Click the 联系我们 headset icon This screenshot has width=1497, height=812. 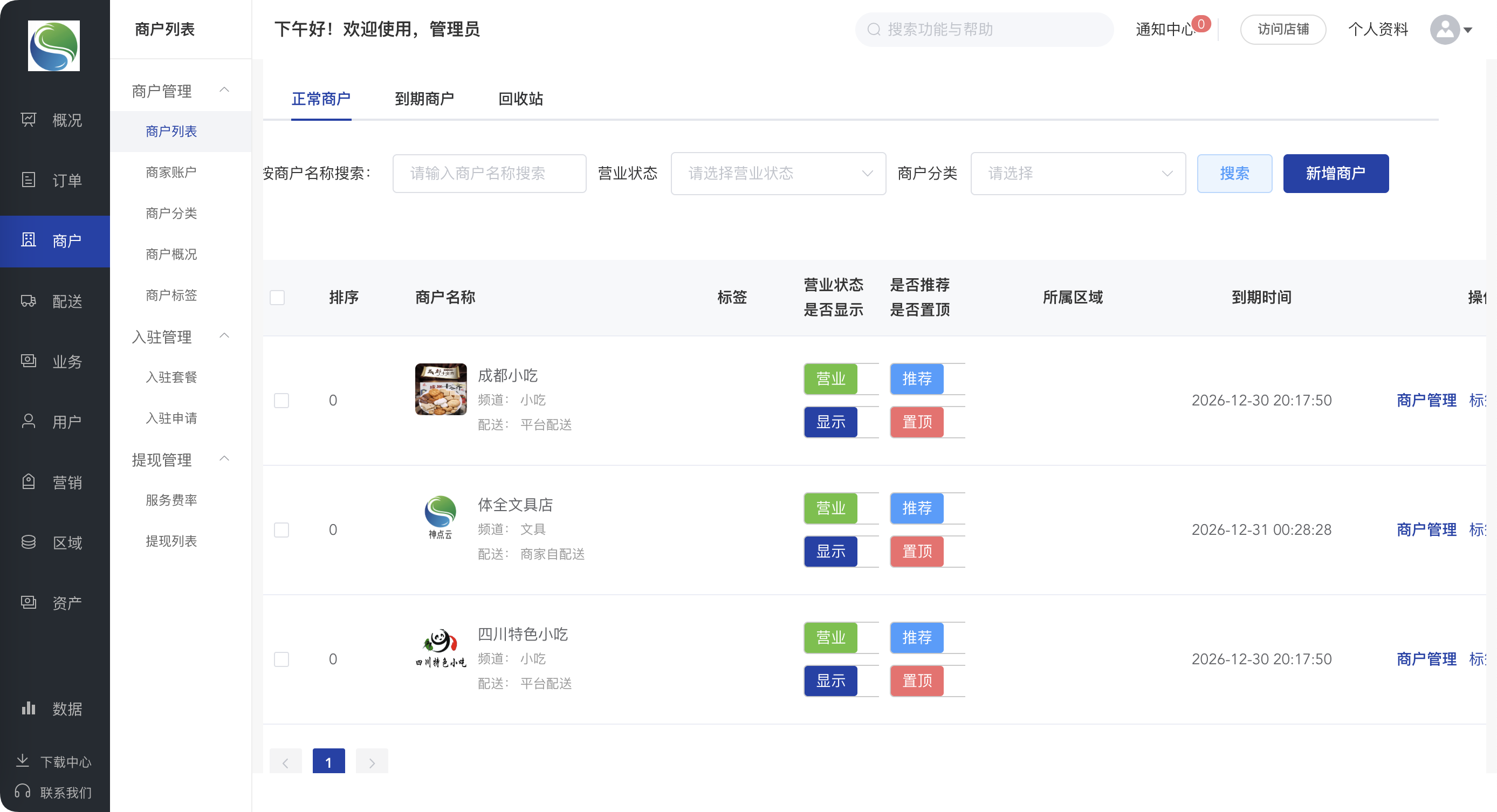pyautogui.click(x=23, y=792)
